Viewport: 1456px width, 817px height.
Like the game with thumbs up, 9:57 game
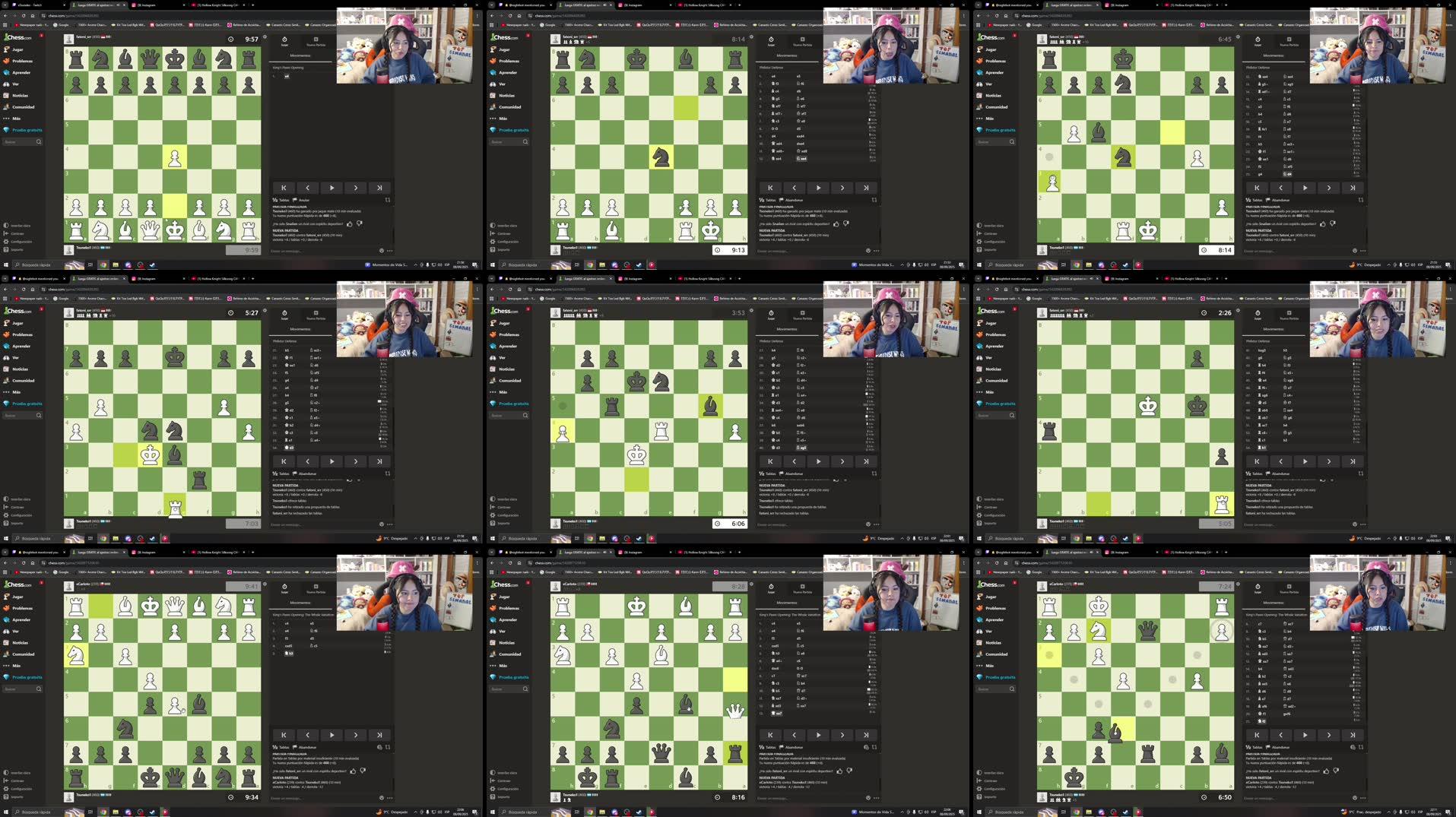350,223
